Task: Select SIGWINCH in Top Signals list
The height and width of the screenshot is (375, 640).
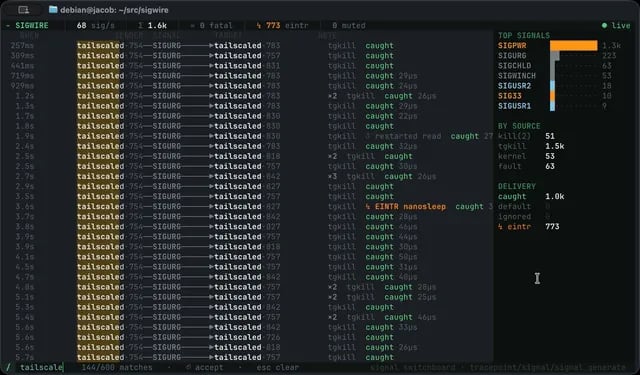Action: [x=517, y=75]
